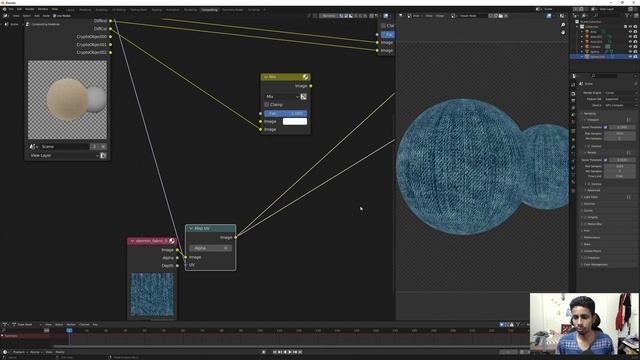Click the Render Layers scene icon
This screenshot has width=640, height=360.
pyautogui.click(x=32, y=147)
